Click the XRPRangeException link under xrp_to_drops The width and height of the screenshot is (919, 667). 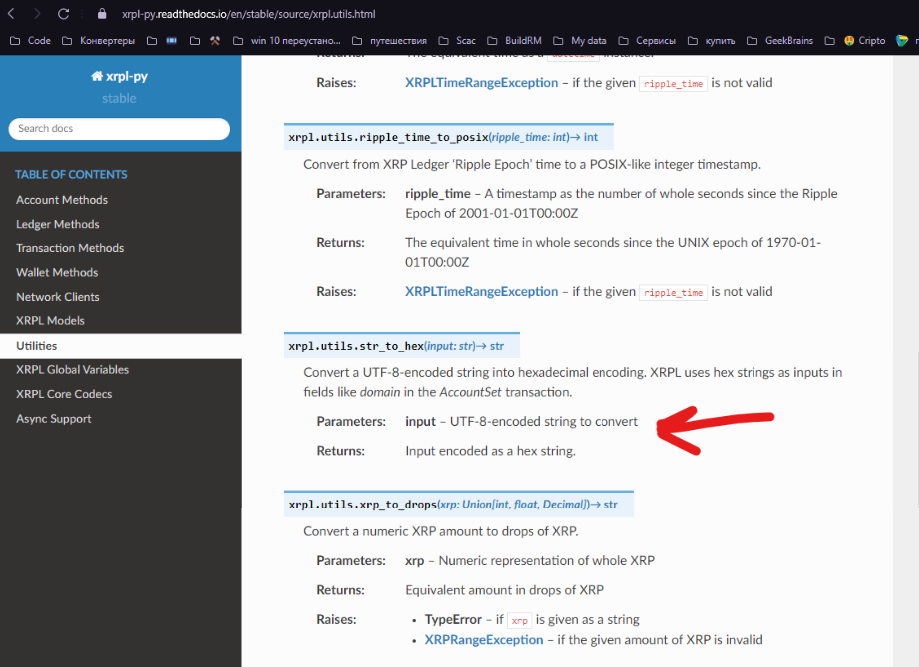pos(483,639)
